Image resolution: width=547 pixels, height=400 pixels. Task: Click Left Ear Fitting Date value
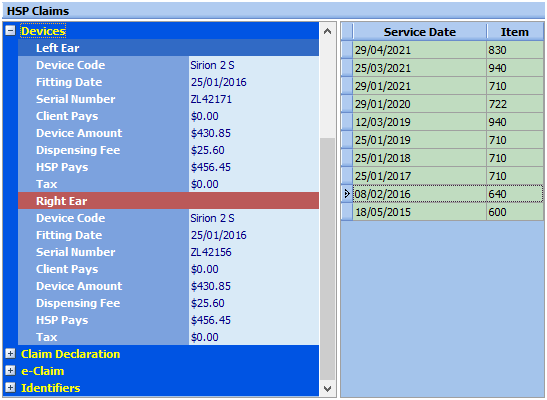click(219, 82)
